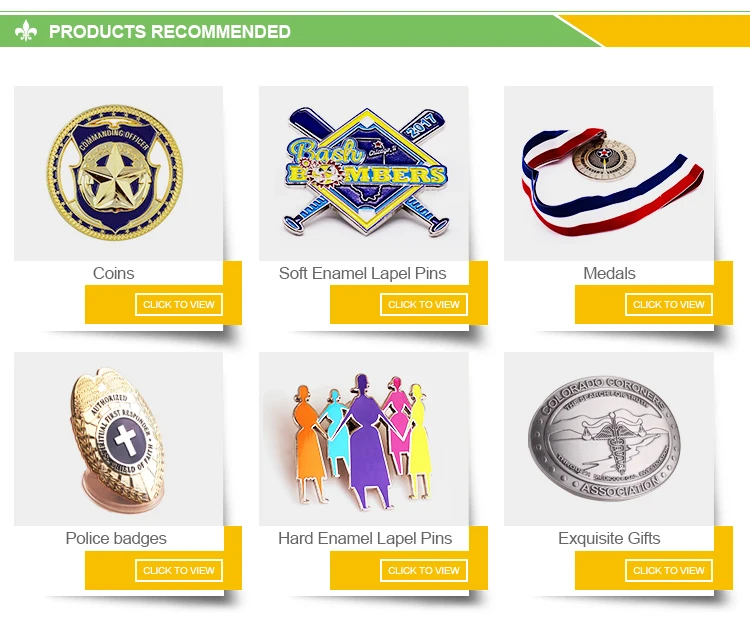750x627 pixels.
Task: Open the Police badges title link
Action: coord(116,539)
